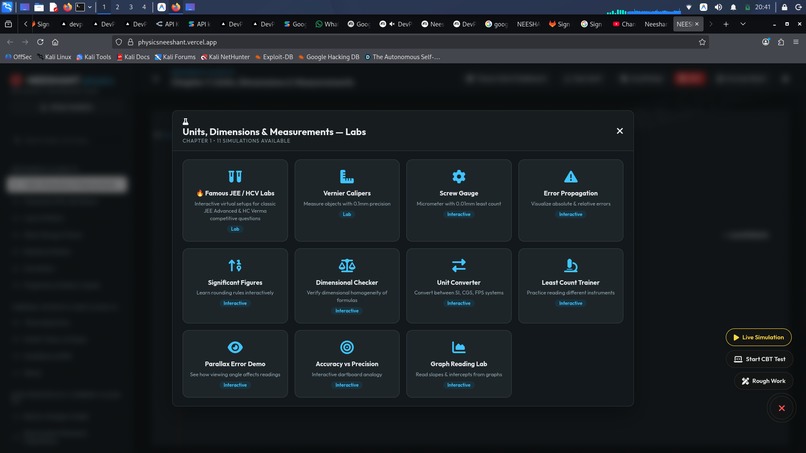Click the Live Simulation button

pos(758,337)
